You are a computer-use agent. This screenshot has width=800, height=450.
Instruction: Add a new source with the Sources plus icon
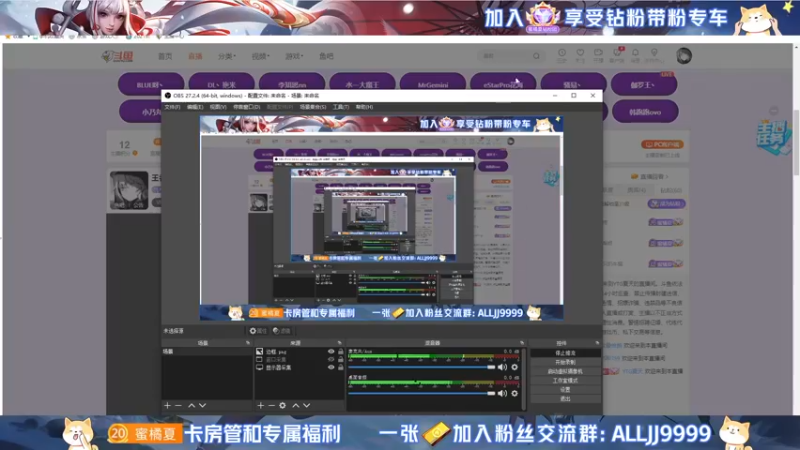click(261, 405)
